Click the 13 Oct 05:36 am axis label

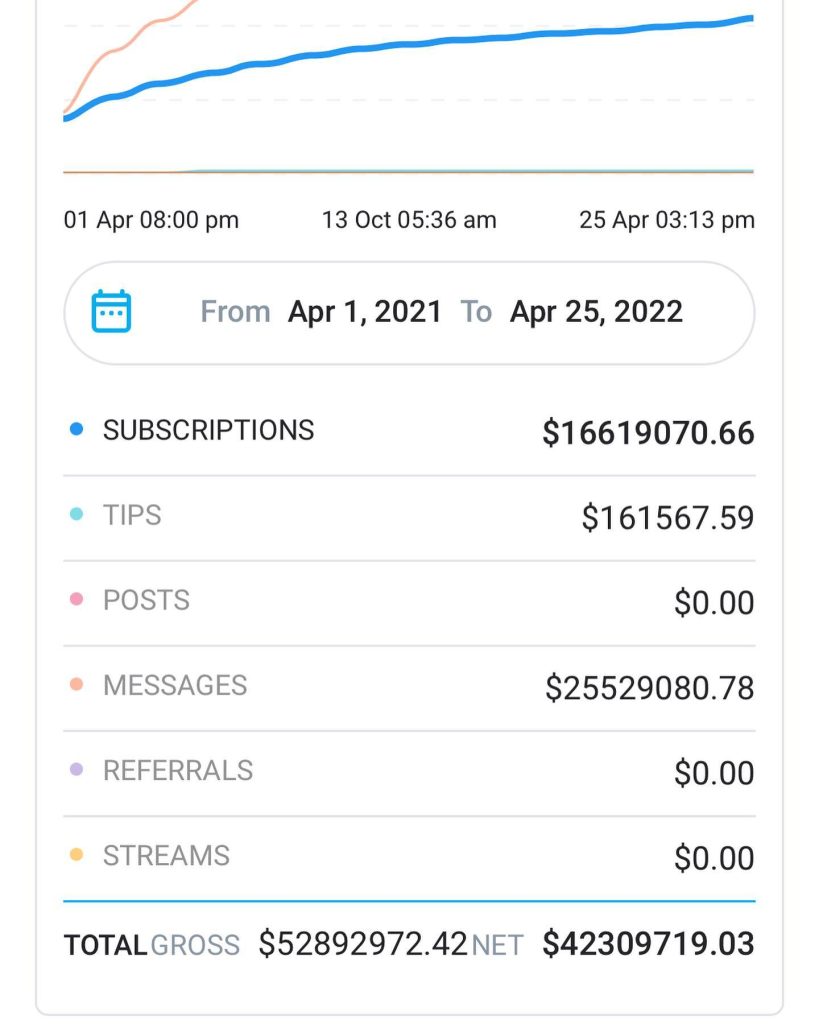click(408, 220)
